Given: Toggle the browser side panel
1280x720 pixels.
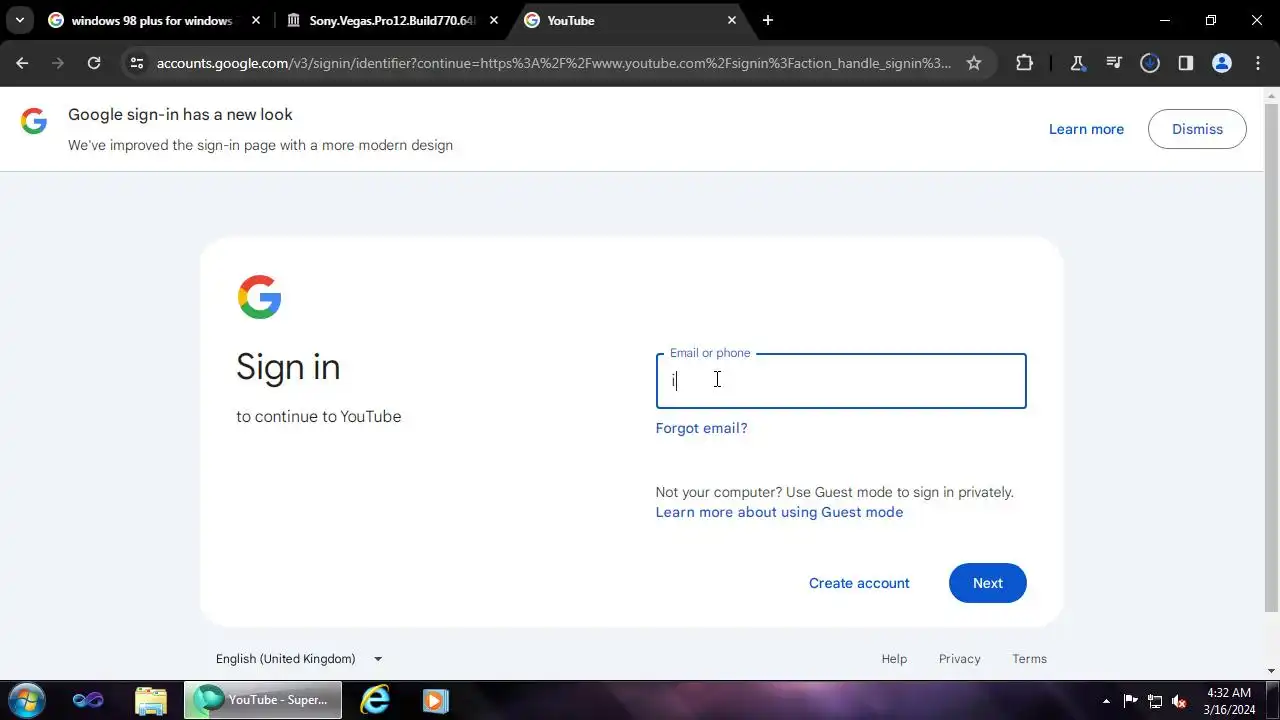Looking at the screenshot, I should [1186, 63].
